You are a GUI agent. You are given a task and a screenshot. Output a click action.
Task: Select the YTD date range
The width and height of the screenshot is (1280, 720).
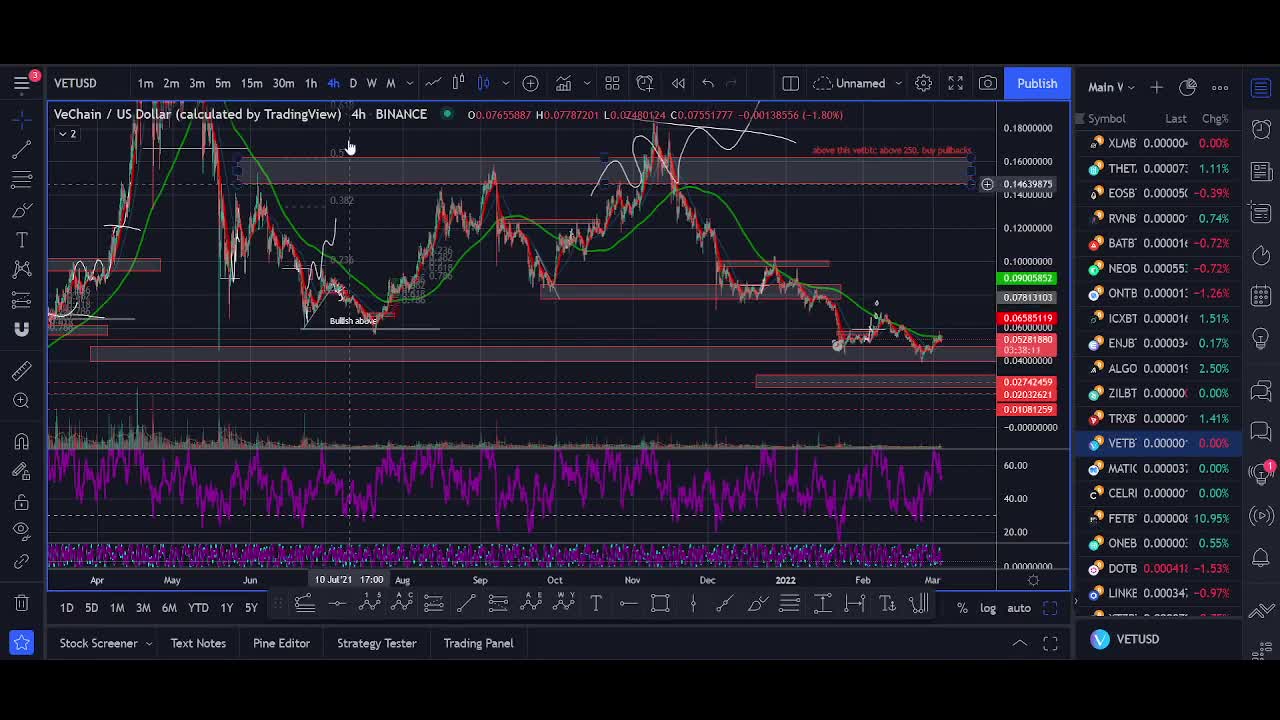pos(198,608)
